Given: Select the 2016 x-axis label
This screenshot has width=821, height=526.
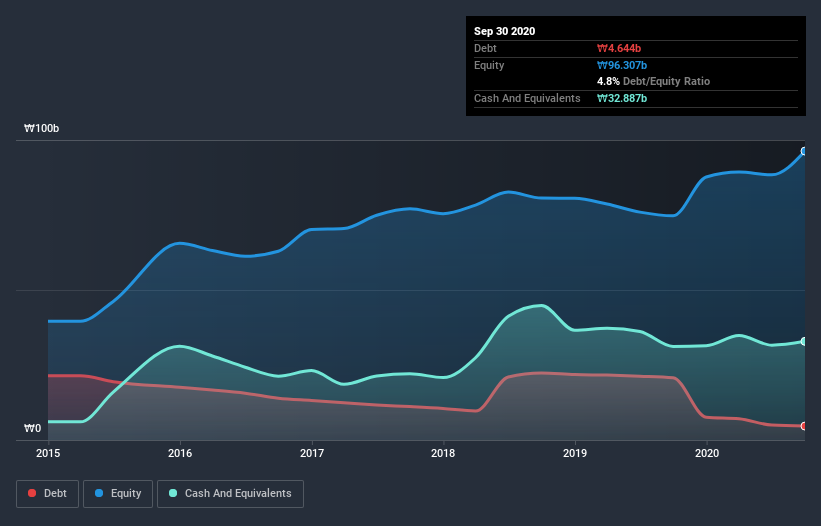Looking at the screenshot, I should pos(180,453).
